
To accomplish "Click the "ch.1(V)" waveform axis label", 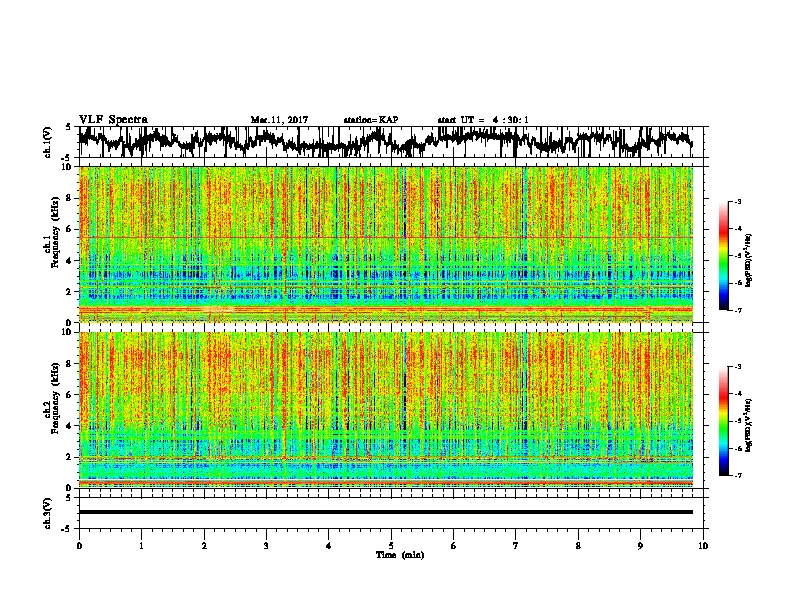I will (47, 142).
